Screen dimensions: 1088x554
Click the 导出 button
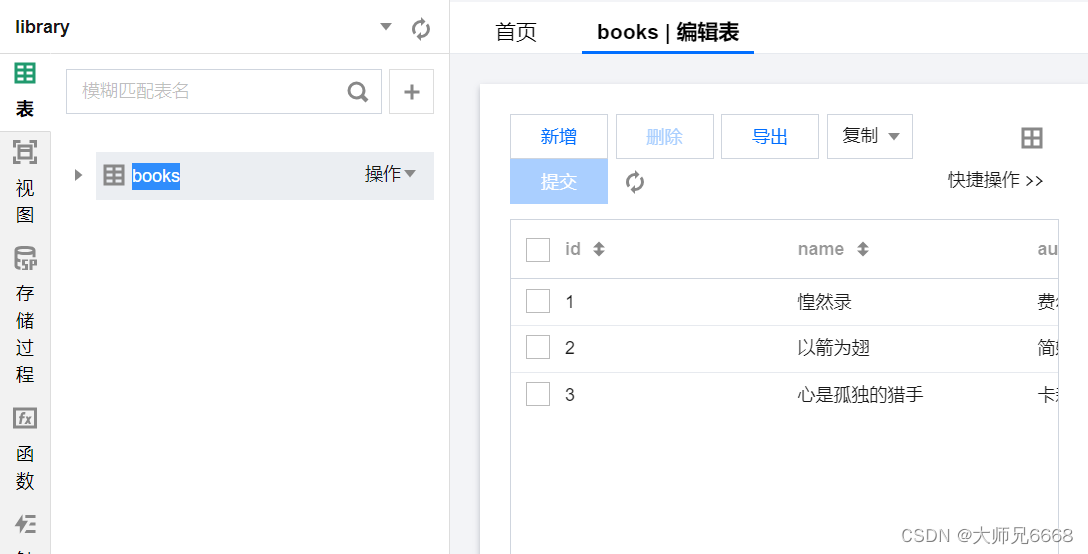click(770, 137)
